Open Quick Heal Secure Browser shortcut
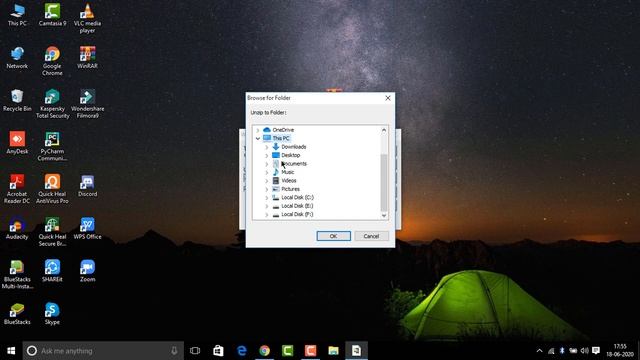 pyautogui.click(x=52, y=231)
